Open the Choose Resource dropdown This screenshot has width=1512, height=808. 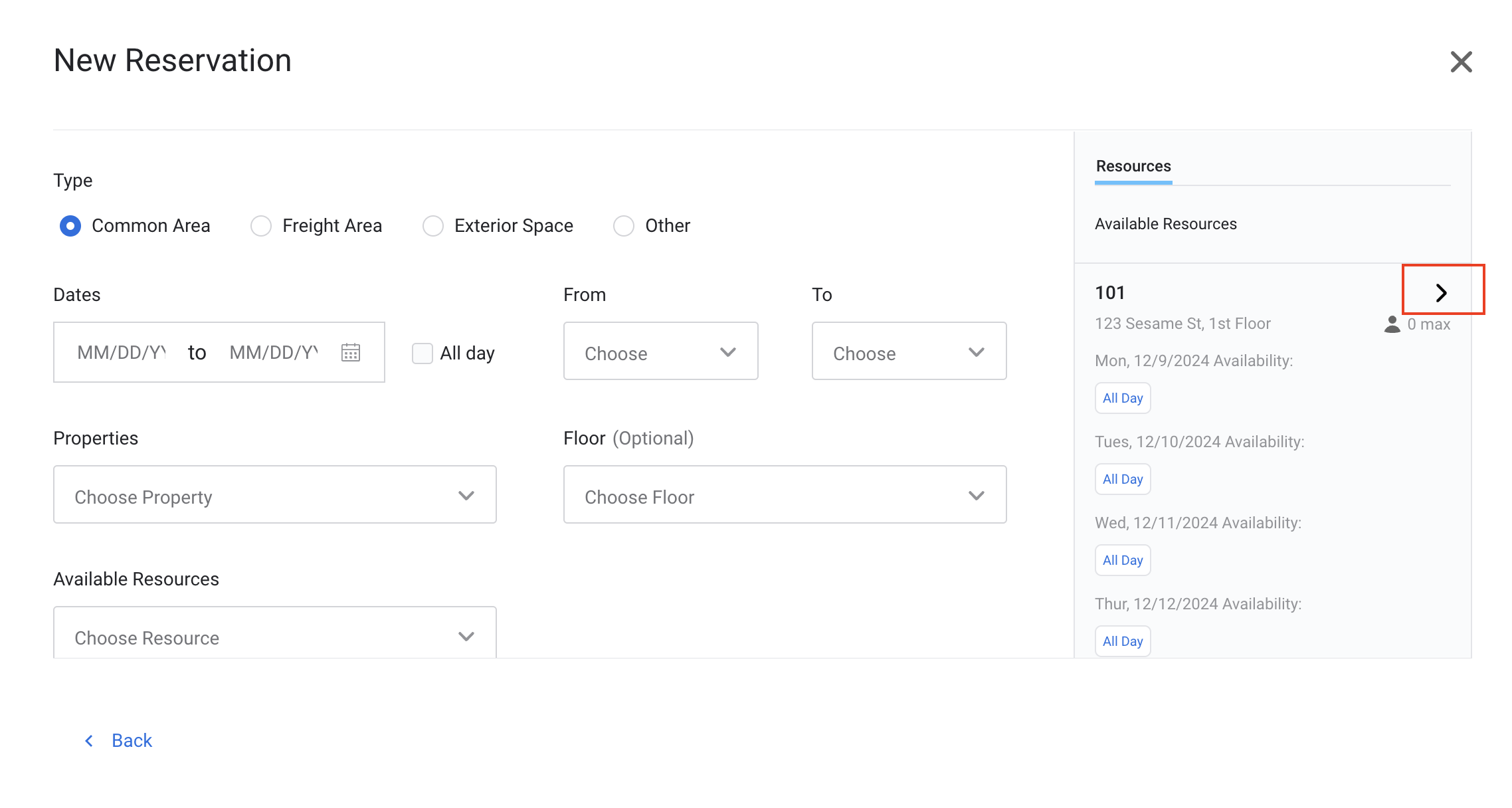pos(274,635)
